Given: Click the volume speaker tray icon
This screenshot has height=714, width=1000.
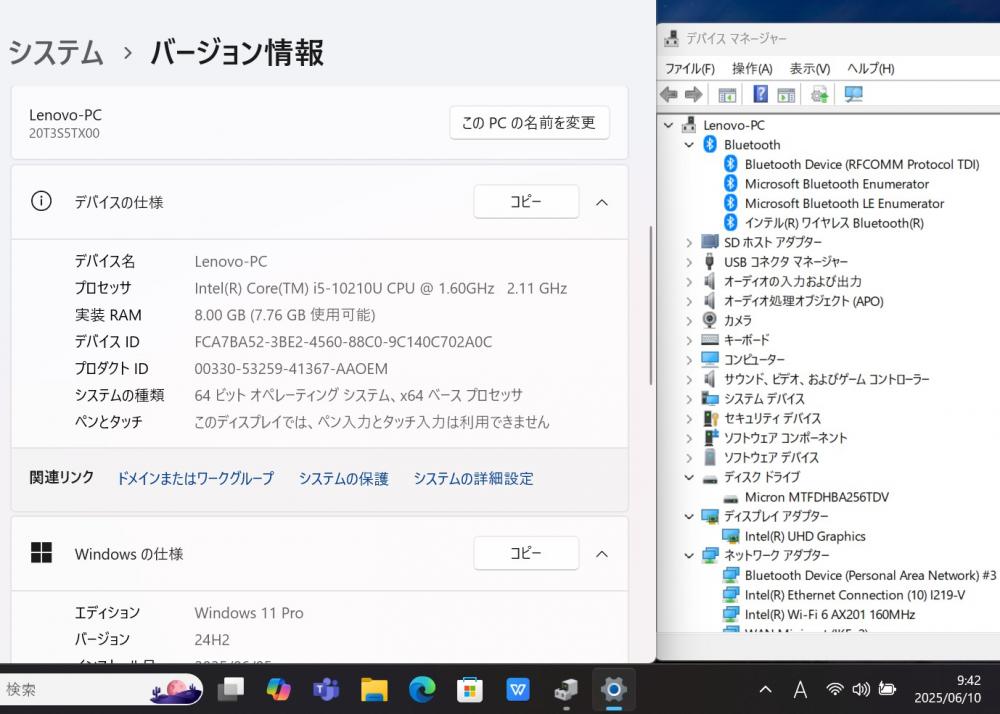Looking at the screenshot, I should click(861, 689).
